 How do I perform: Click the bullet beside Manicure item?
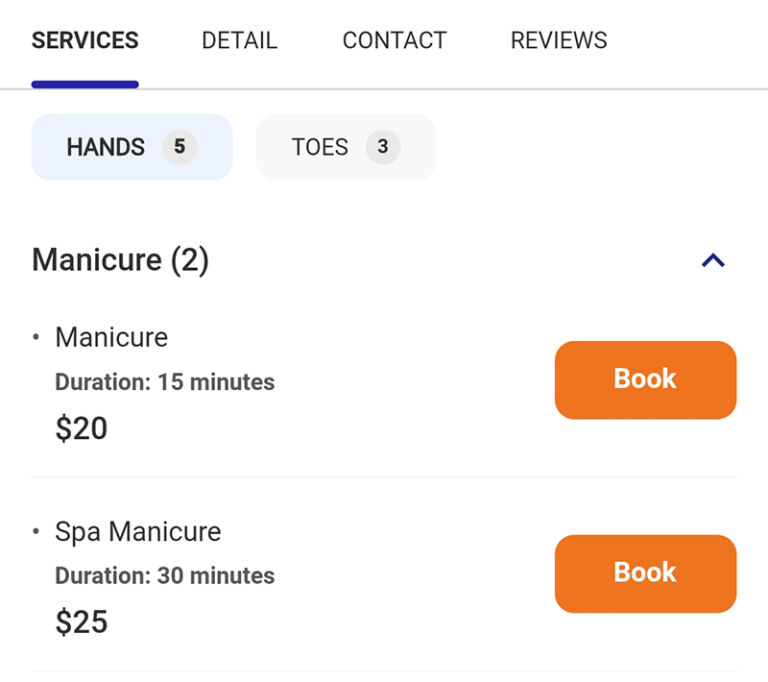pyautogui.click(x=36, y=337)
